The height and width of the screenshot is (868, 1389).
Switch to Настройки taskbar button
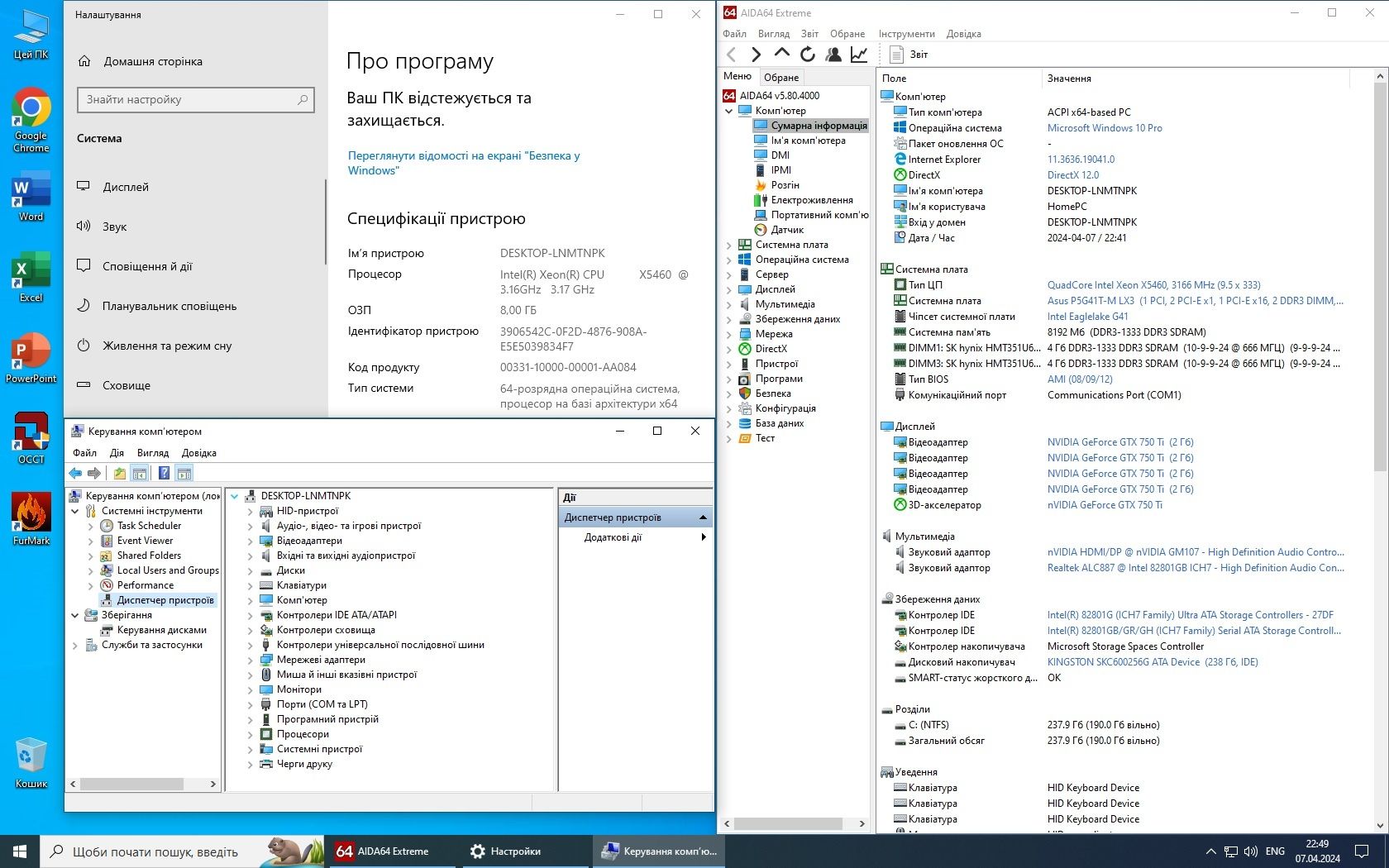coord(524,851)
